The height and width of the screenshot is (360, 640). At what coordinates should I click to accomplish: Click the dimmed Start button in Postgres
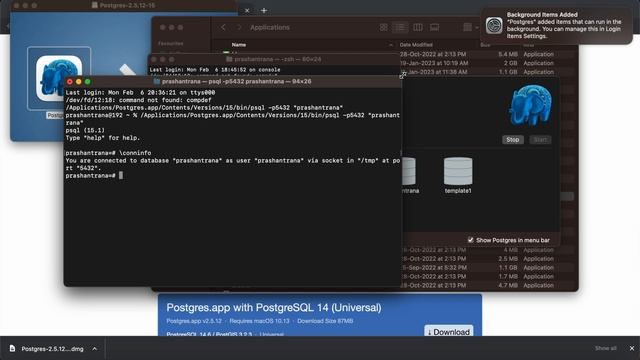point(540,140)
